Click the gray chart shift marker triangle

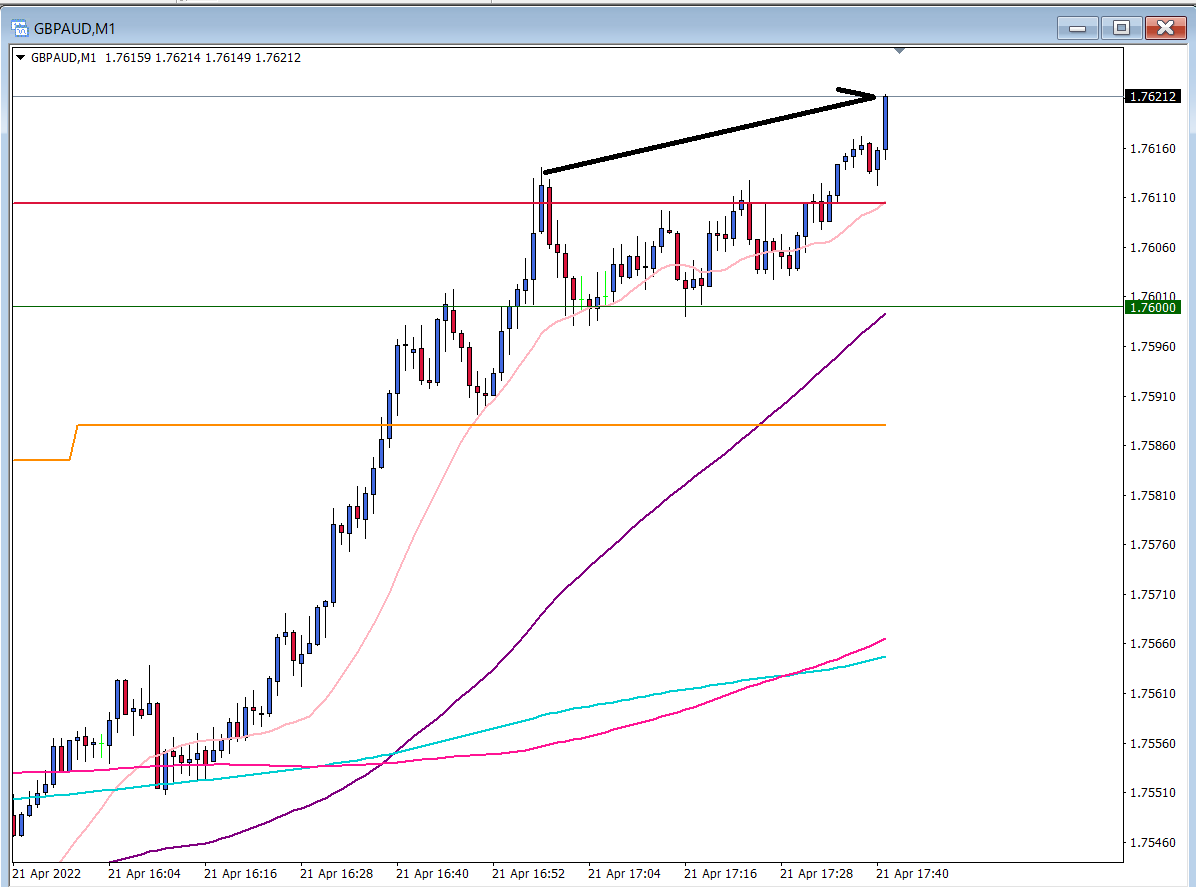click(x=900, y=50)
